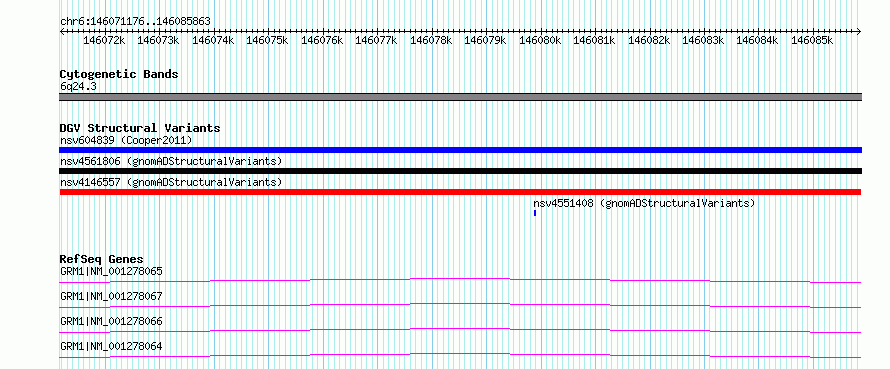Screen dimensions: 890x369
Task: Open the GRM1|NM_001278067 transcript label
Action: click(x=111, y=296)
